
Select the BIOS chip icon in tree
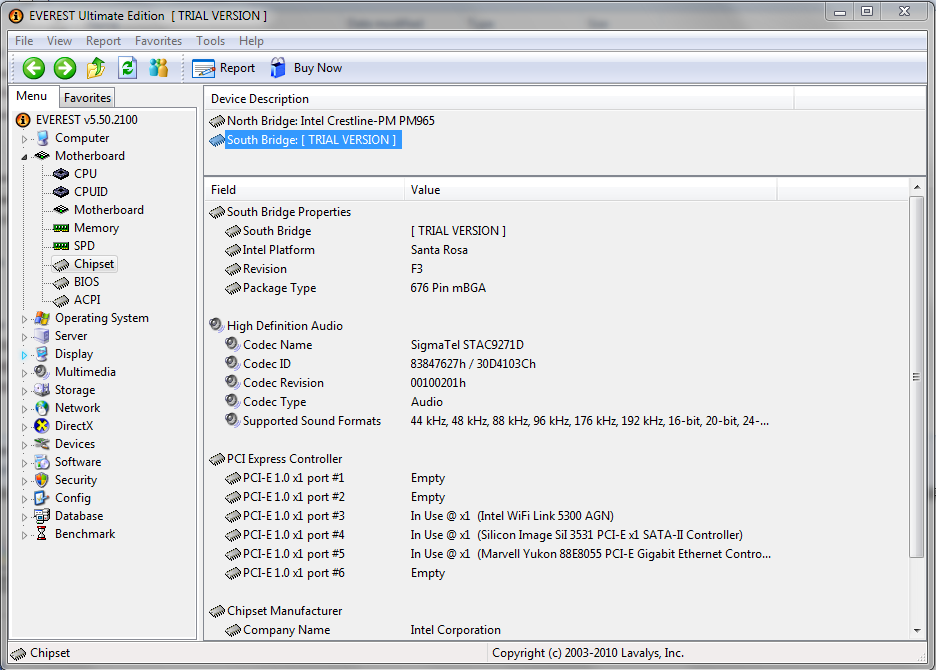pyautogui.click(x=61, y=282)
